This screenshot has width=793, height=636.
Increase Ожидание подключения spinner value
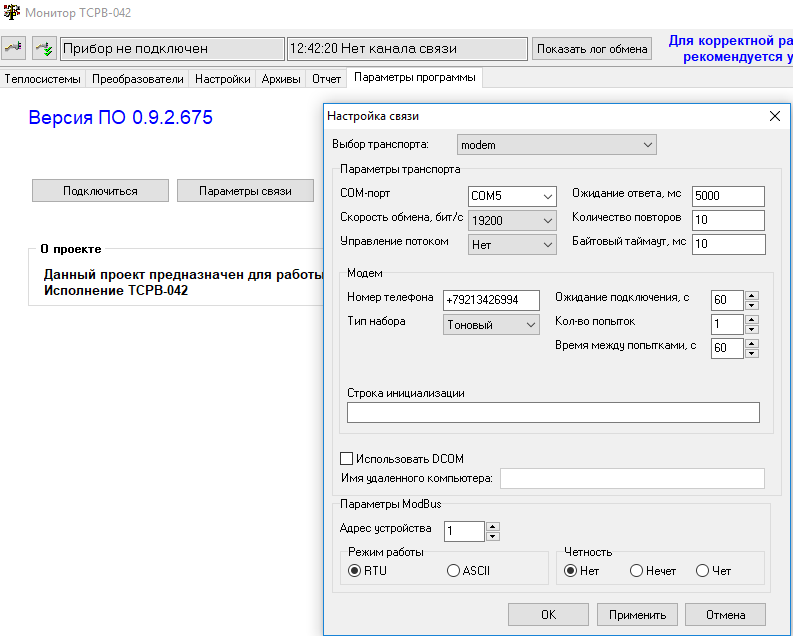(x=751, y=295)
